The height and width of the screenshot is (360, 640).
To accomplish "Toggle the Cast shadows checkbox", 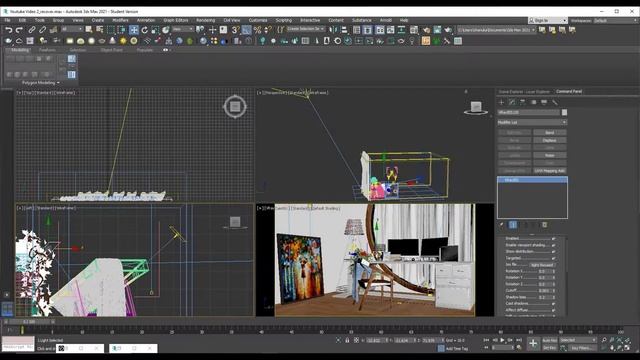I will click(x=553, y=304).
